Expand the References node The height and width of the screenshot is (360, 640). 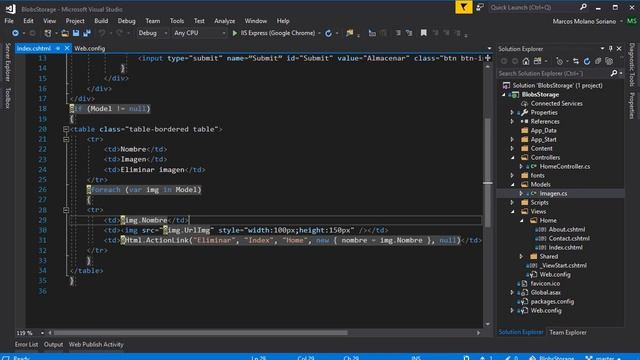click(512, 121)
